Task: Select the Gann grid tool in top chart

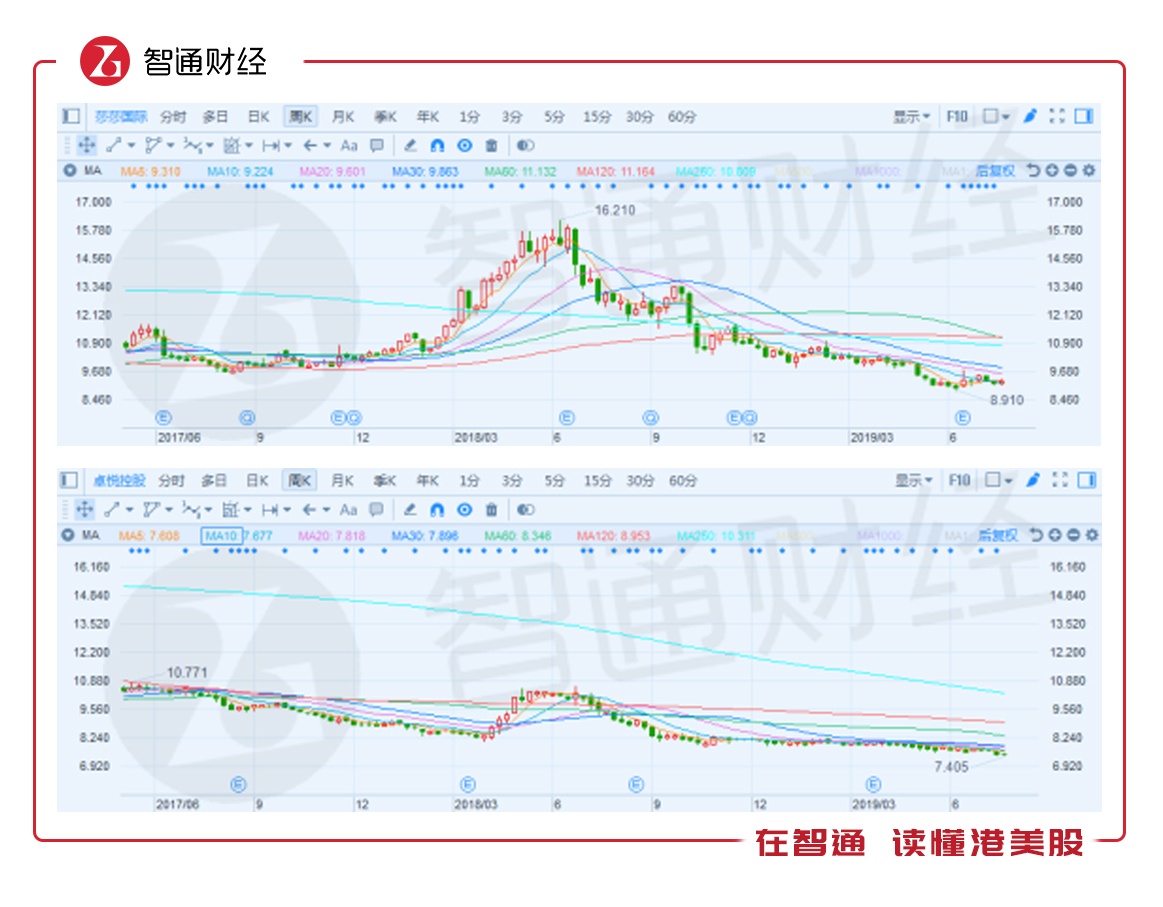Action: [x=231, y=145]
